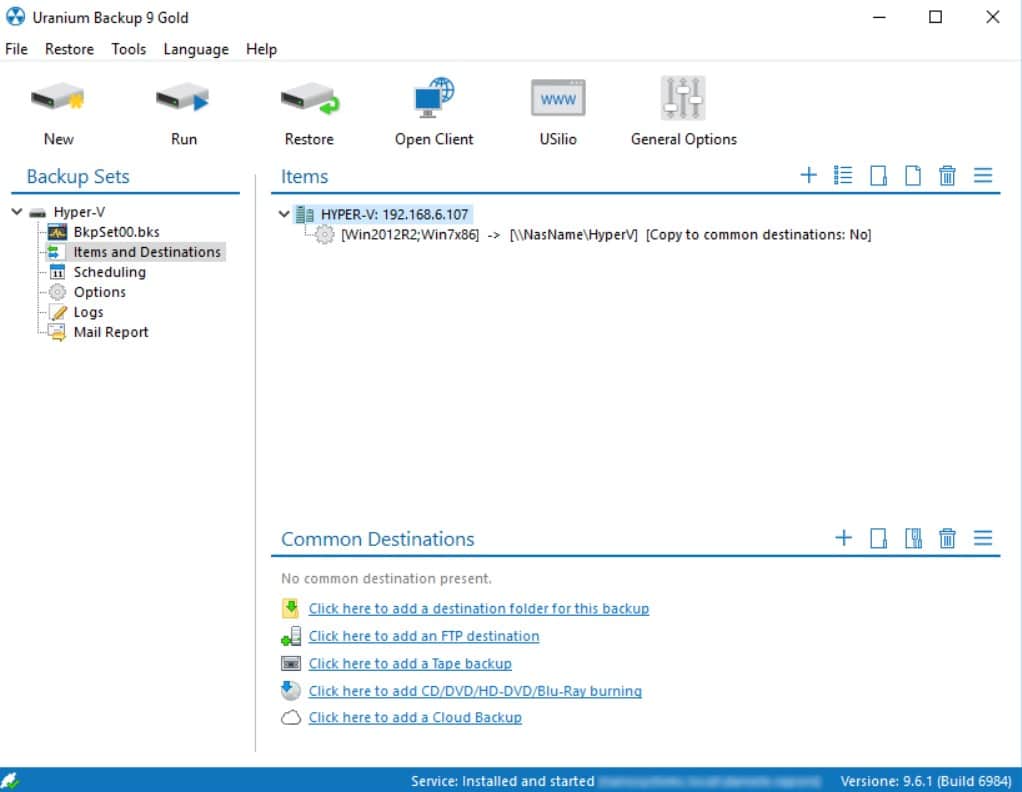
Task: Click add a Cloud Backup link
Action: [x=416, y=717]
